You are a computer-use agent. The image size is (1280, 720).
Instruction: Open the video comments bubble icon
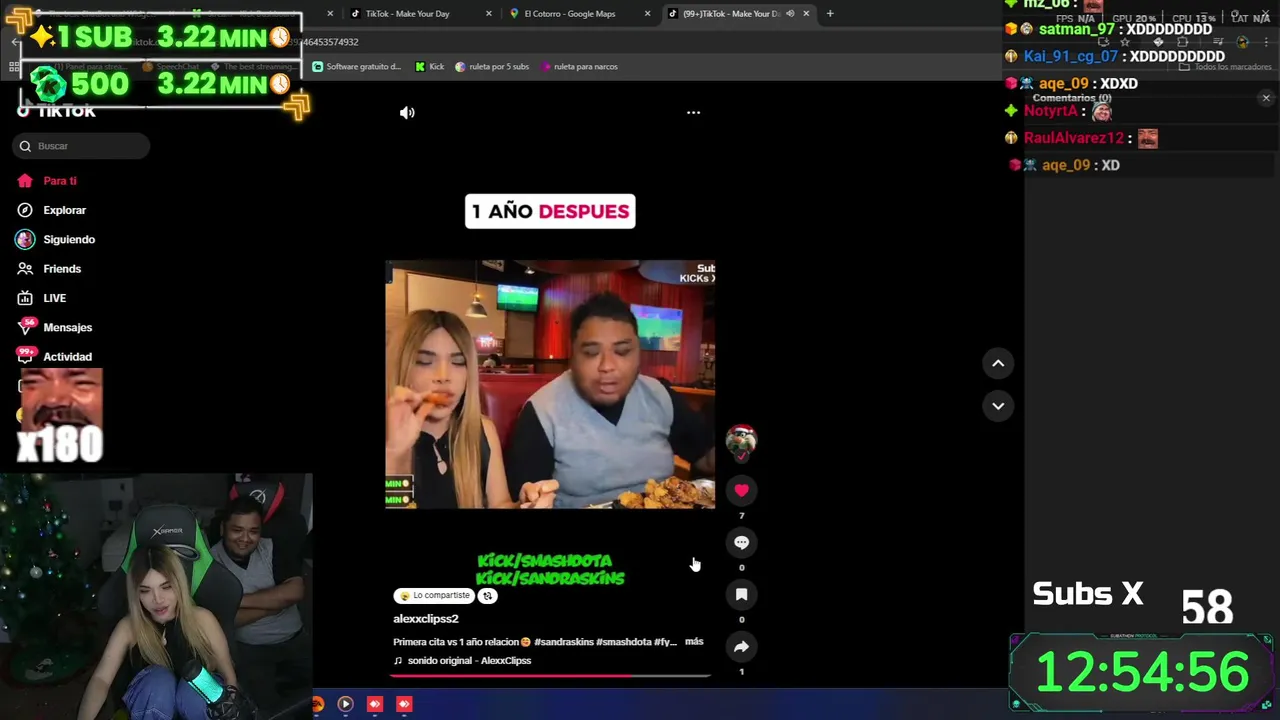click(x=741, y=542)
